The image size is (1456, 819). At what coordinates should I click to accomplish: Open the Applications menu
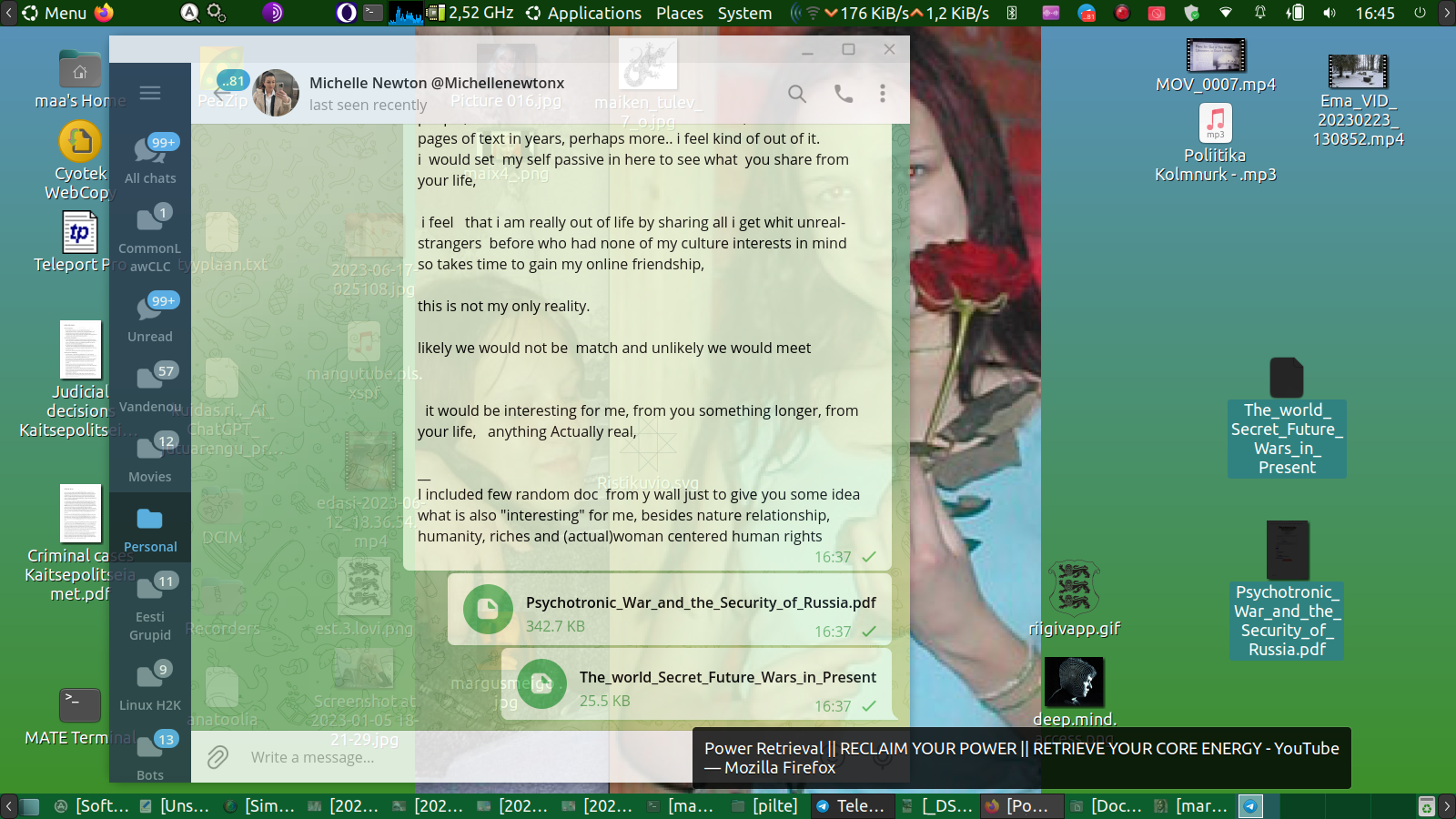tap(583, 13)
